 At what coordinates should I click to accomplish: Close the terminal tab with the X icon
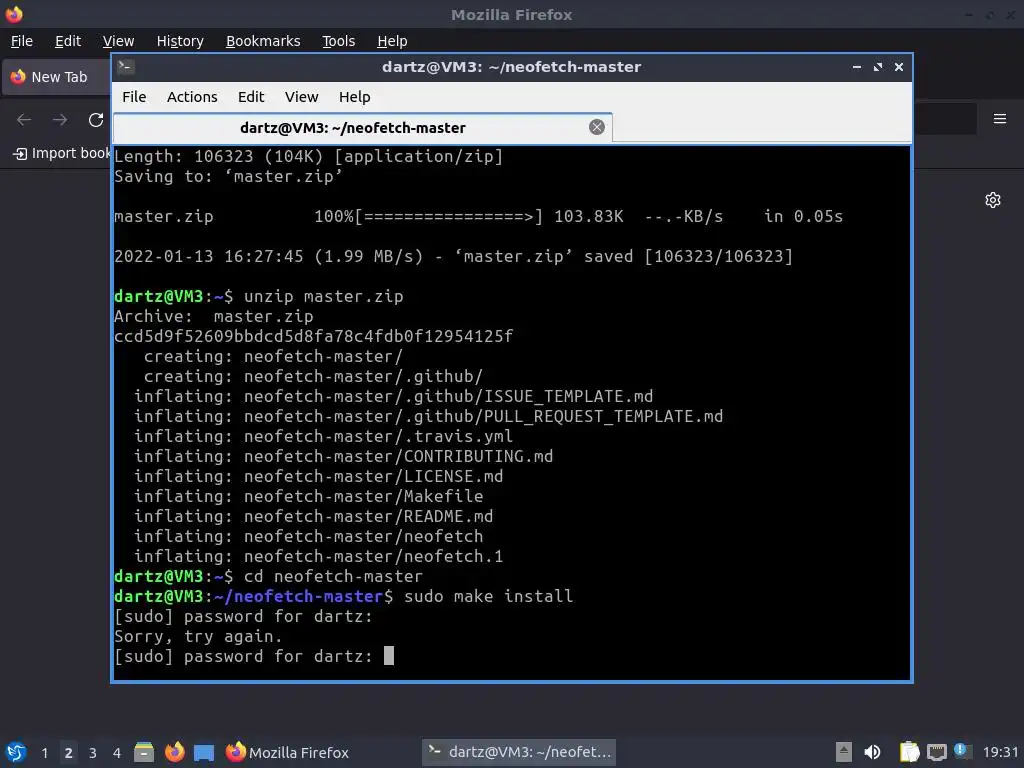tap(596, 127)
